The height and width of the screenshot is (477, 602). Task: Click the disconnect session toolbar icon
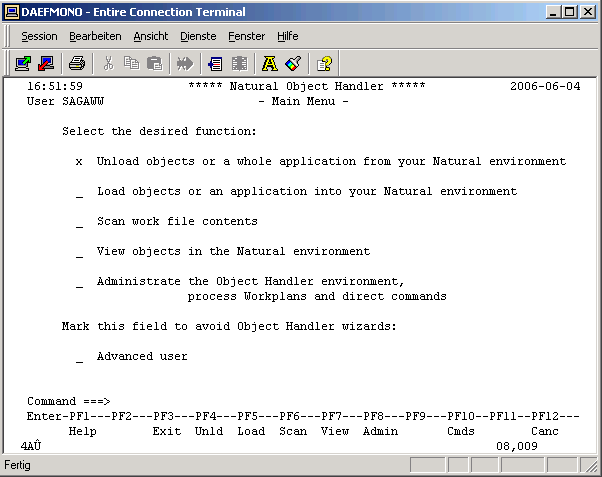46,63
